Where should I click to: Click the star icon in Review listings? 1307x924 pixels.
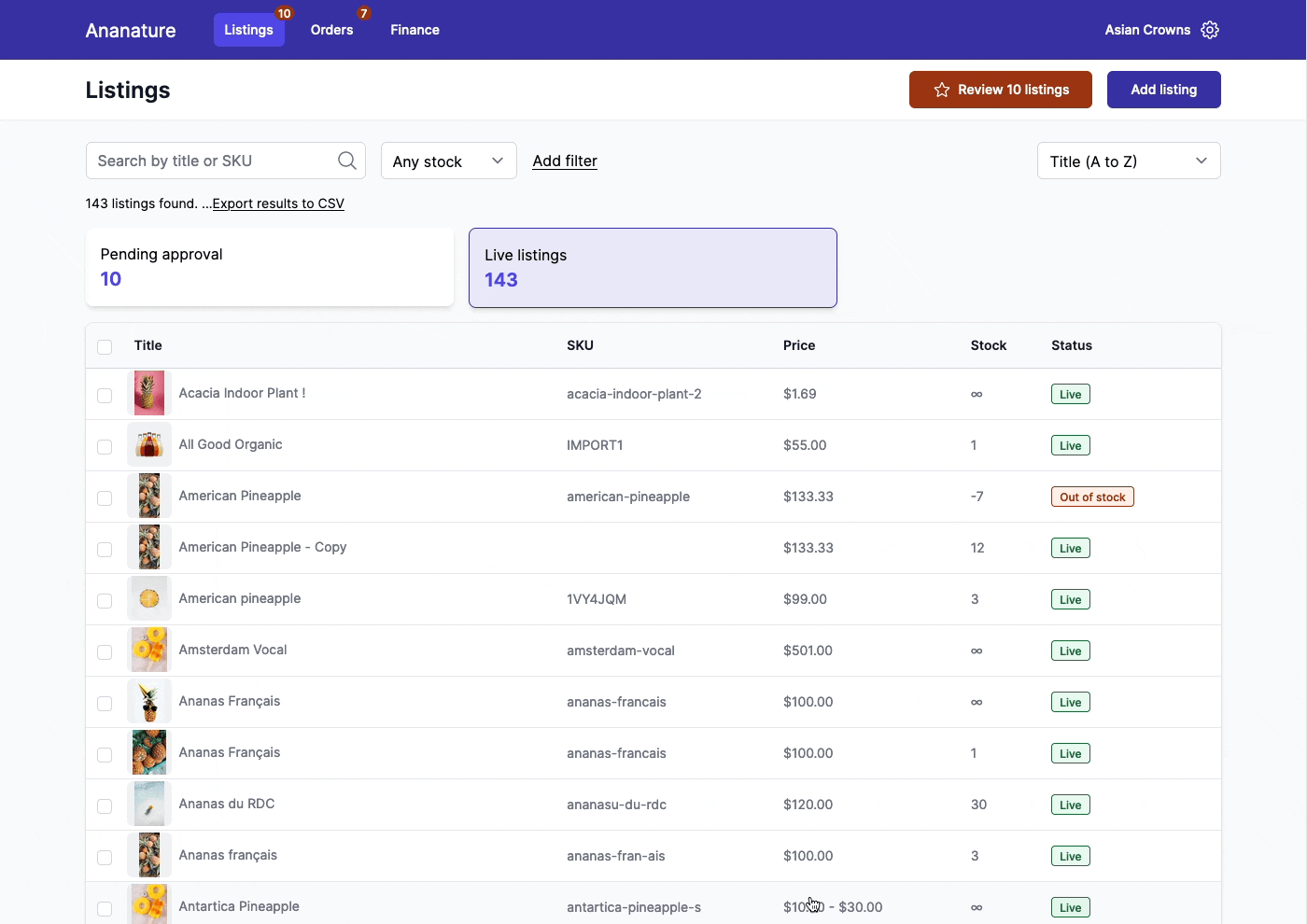(942, 90)
